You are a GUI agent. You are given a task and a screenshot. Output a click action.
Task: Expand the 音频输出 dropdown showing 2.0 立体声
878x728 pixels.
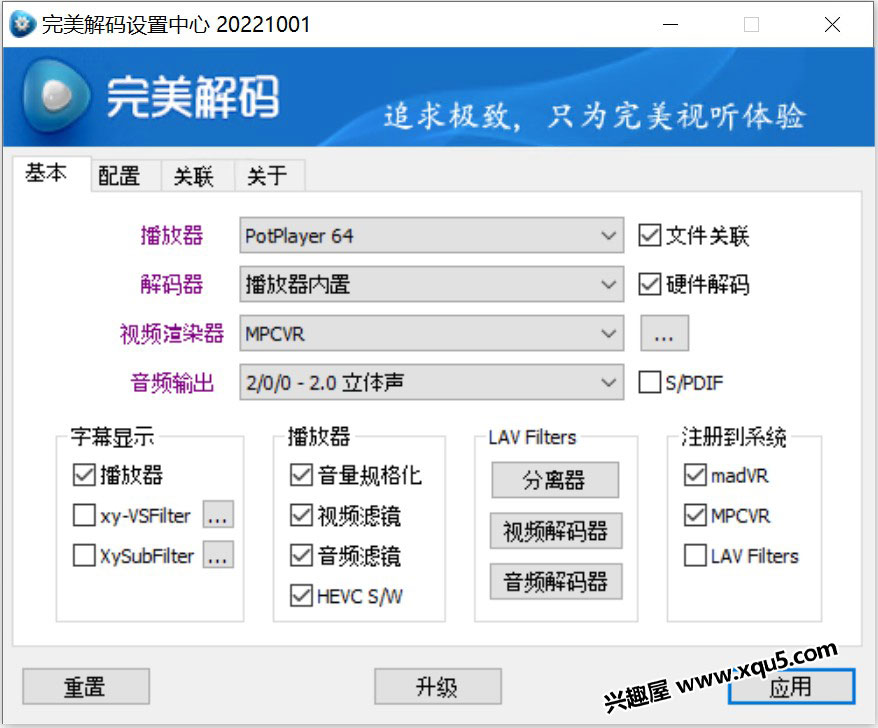pos(431,382)
